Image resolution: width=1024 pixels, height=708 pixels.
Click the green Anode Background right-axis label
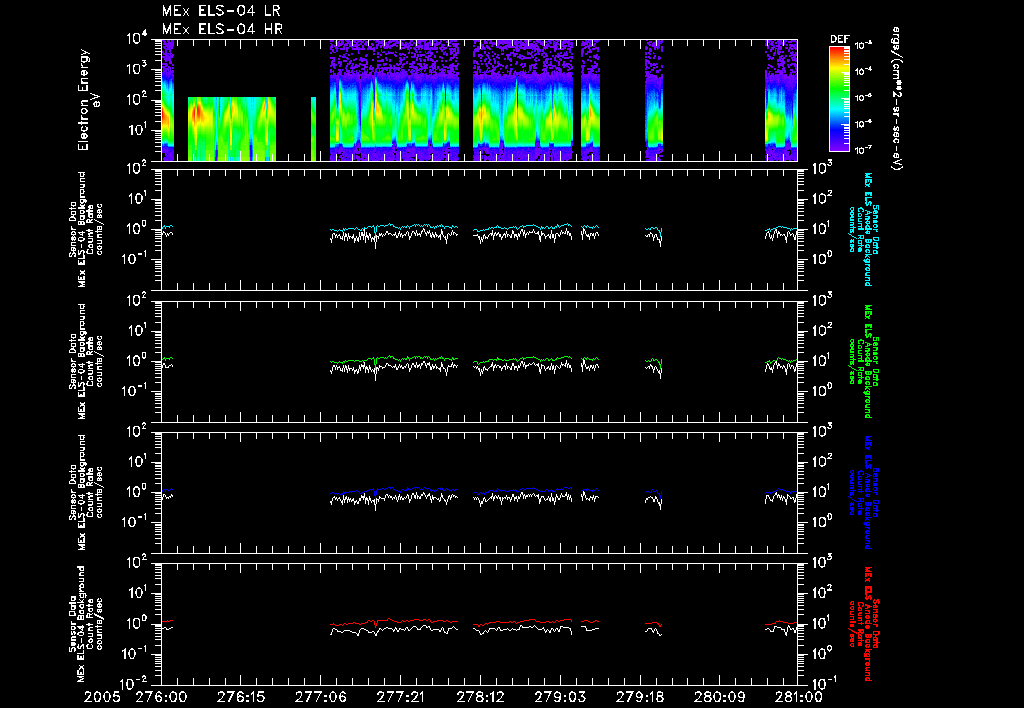click(x=863, y=361)
